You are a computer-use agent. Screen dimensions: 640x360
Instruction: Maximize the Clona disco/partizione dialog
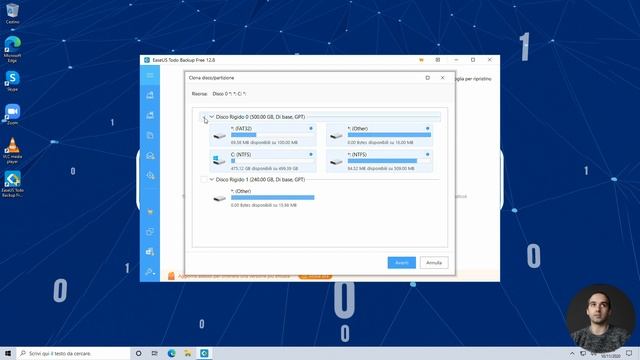[427, 78]
